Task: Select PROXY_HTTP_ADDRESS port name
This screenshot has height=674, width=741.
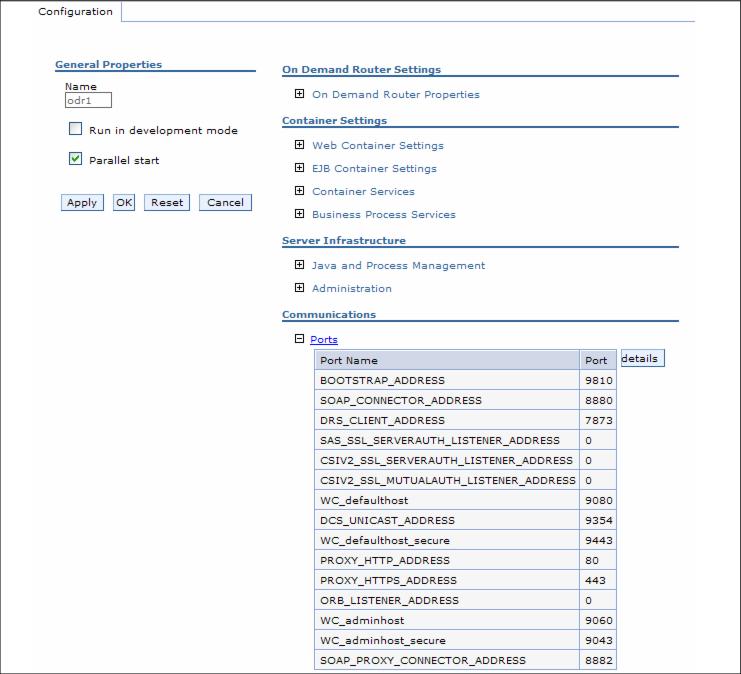Action: 385,560
